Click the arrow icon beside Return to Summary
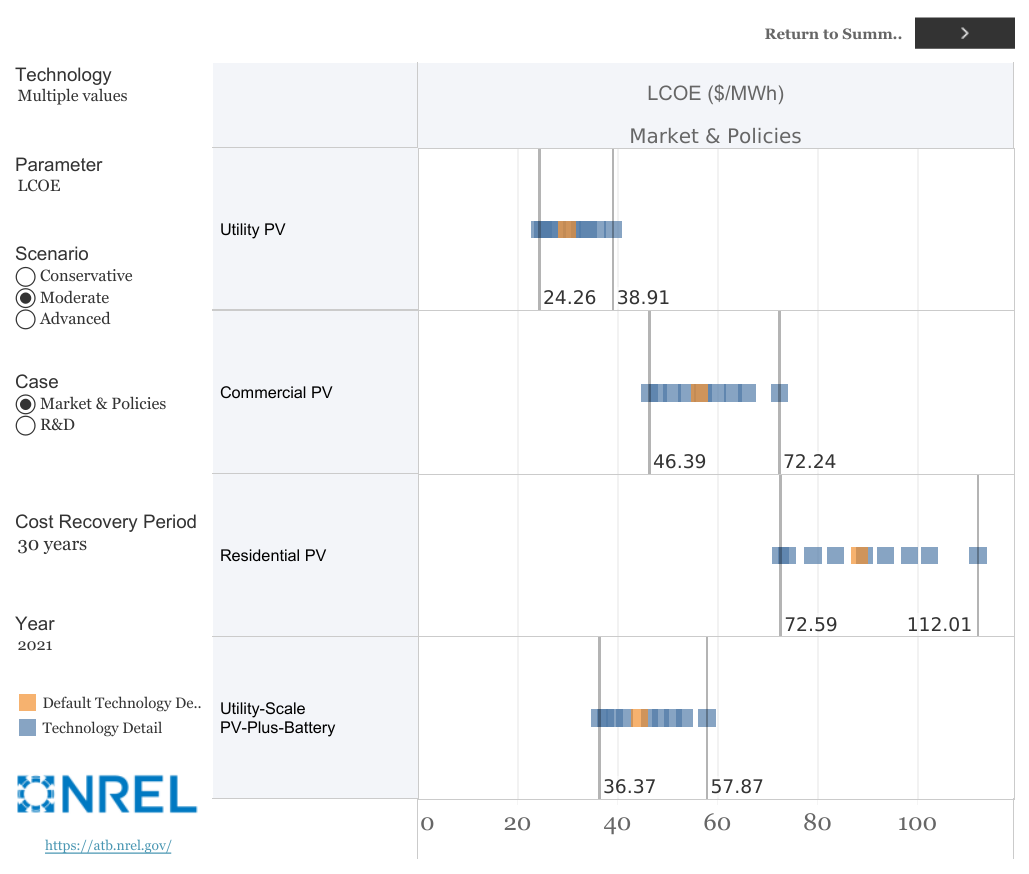 963,33
